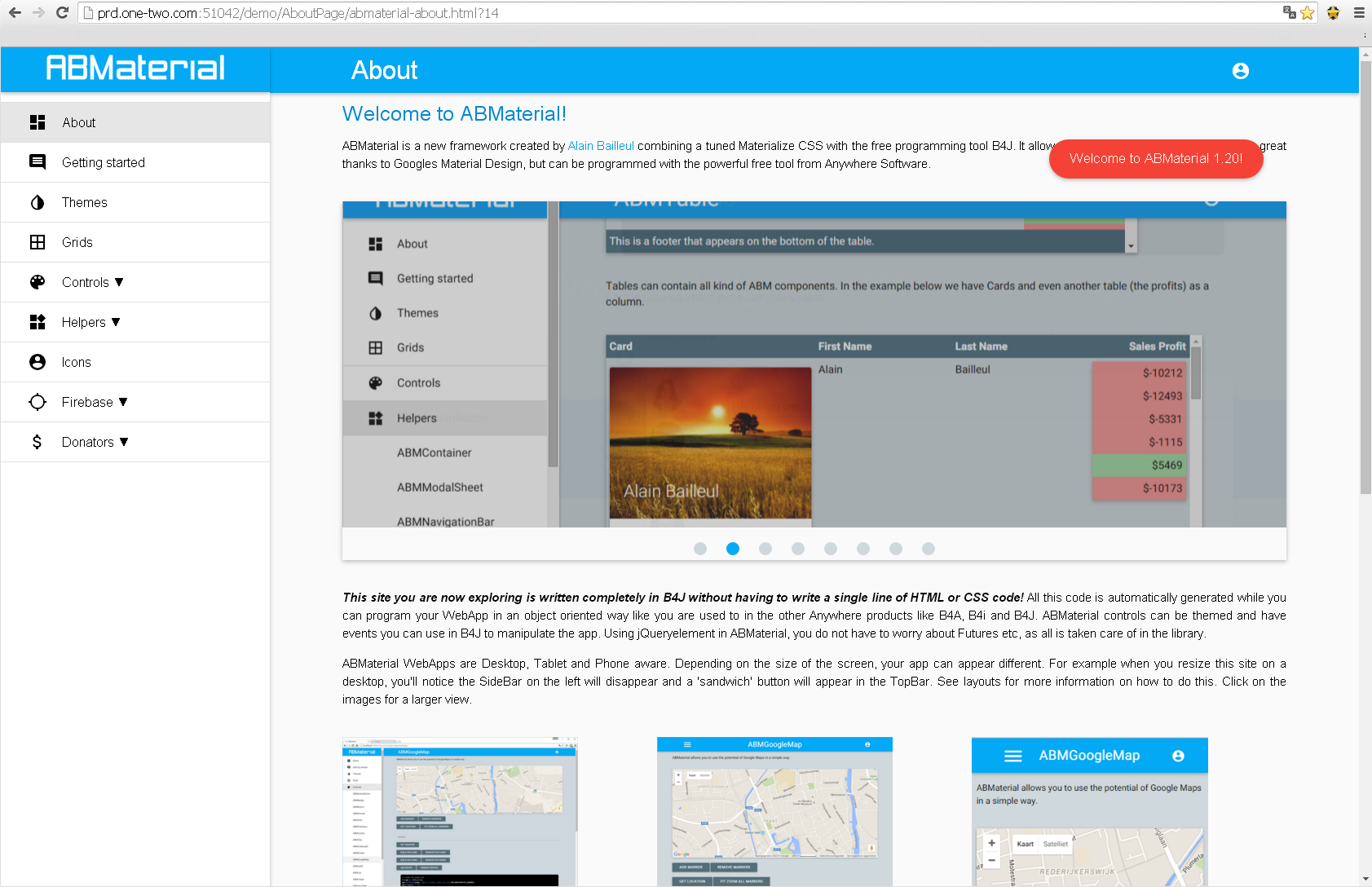The width and height of the screenshot is (1372, 887).
Task: Click the Helpers widgets icon
Action: coord(37,322)
